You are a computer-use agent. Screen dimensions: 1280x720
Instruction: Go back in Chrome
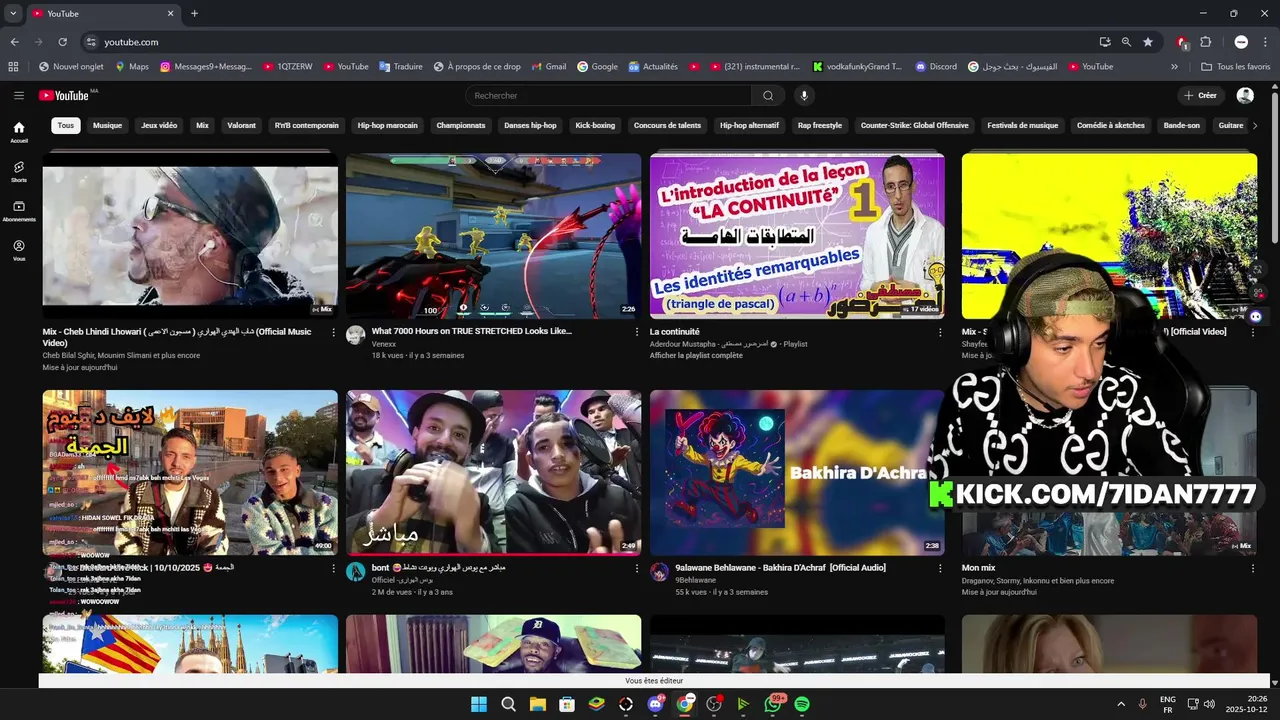pos(14,42)
